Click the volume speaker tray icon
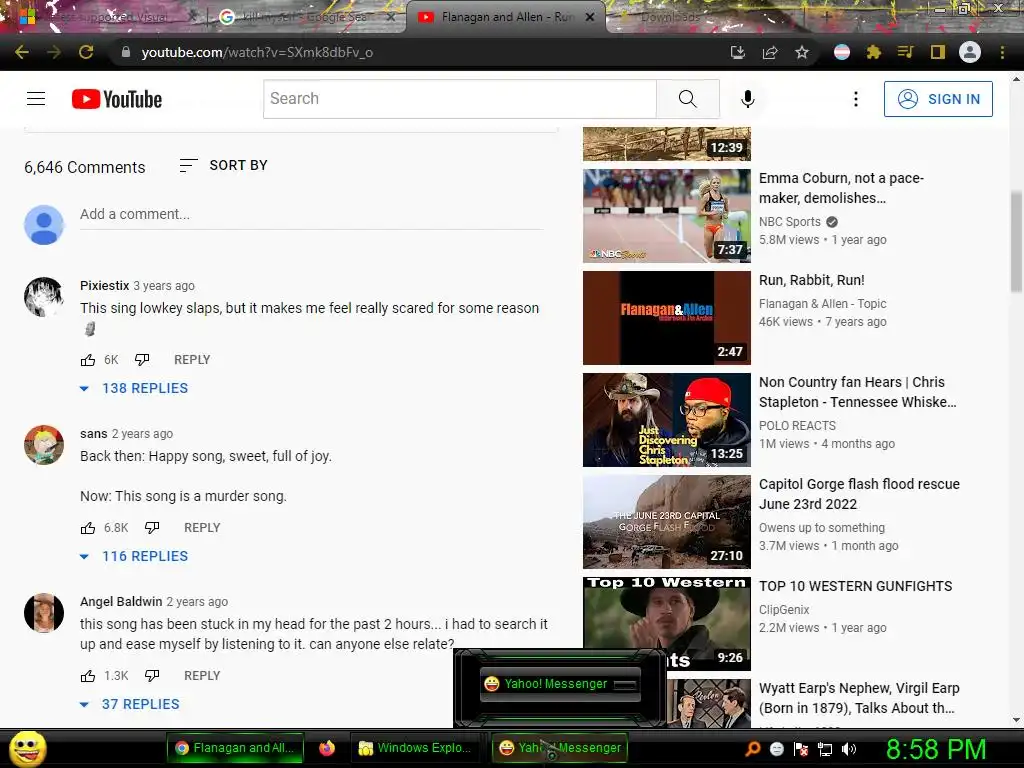The height and width of the screenshot is (768, 1024). [850, 748]
